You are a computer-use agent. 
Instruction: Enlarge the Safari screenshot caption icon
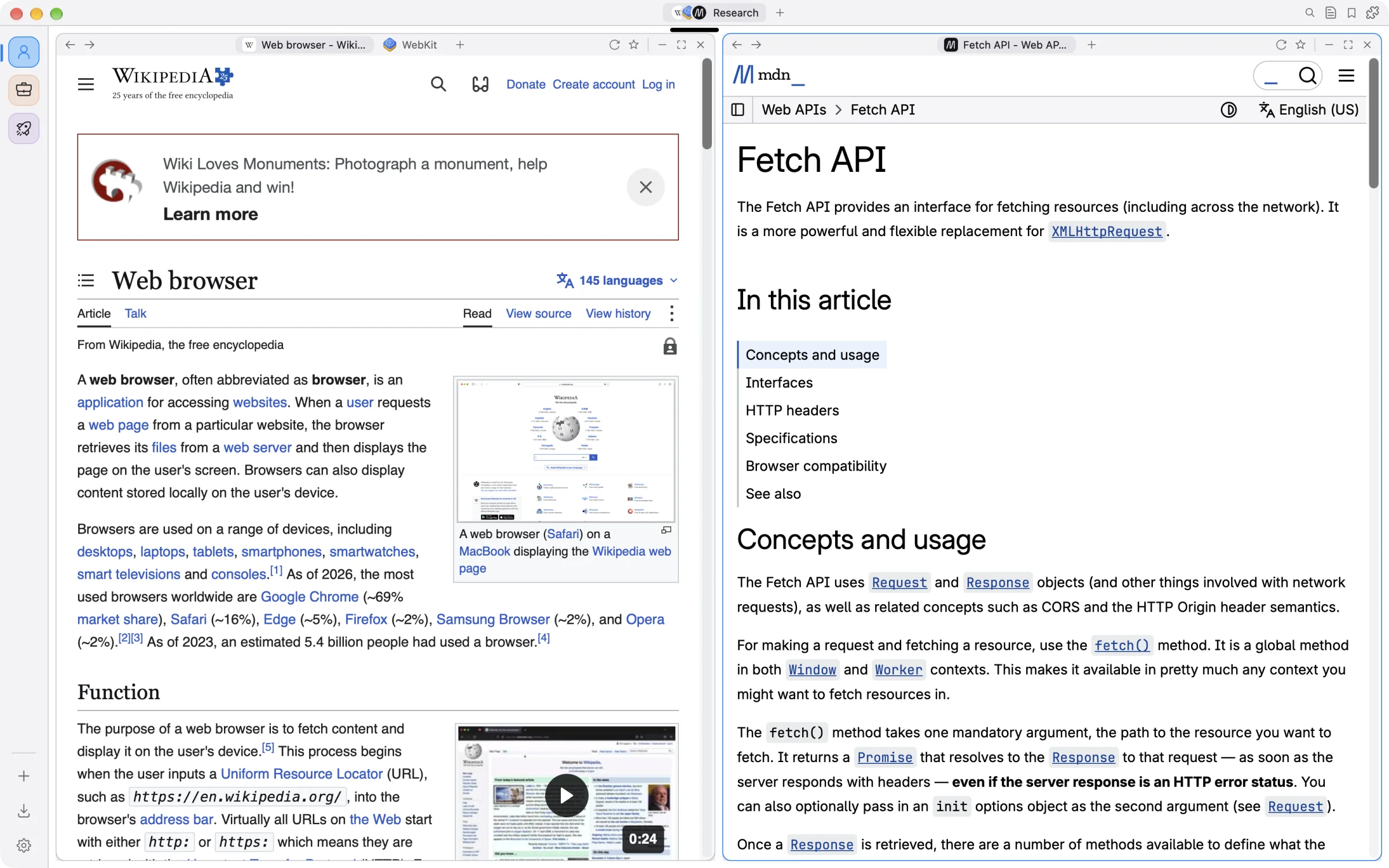[x=666, y=530]
